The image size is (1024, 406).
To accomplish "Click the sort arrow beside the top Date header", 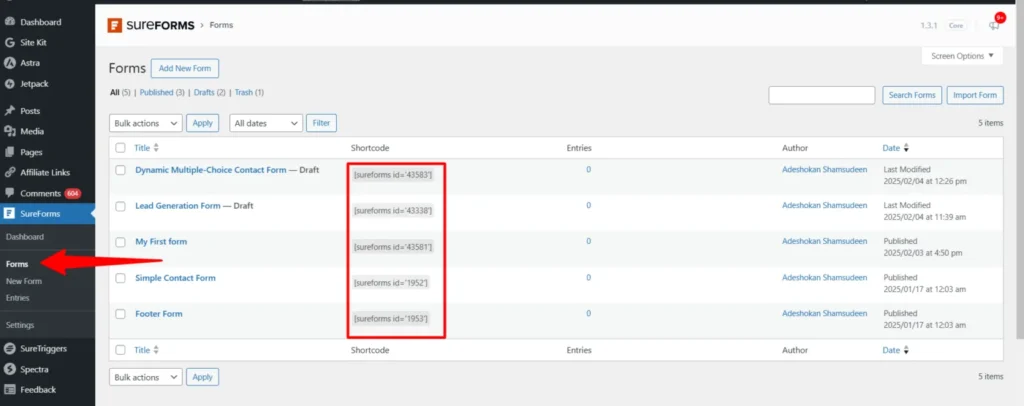I will coord(906,148).
